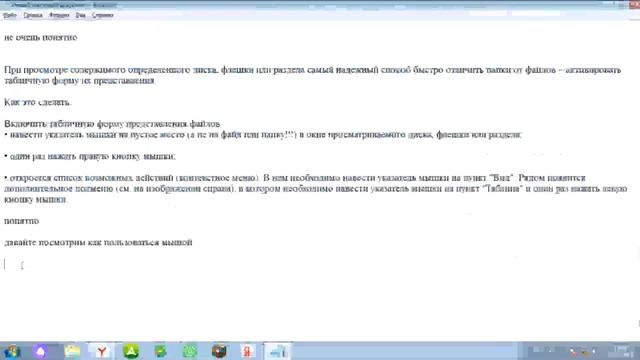Launch Yandex Browser from the taskbar
Viewport: 640px width, 360px height.
102,351
